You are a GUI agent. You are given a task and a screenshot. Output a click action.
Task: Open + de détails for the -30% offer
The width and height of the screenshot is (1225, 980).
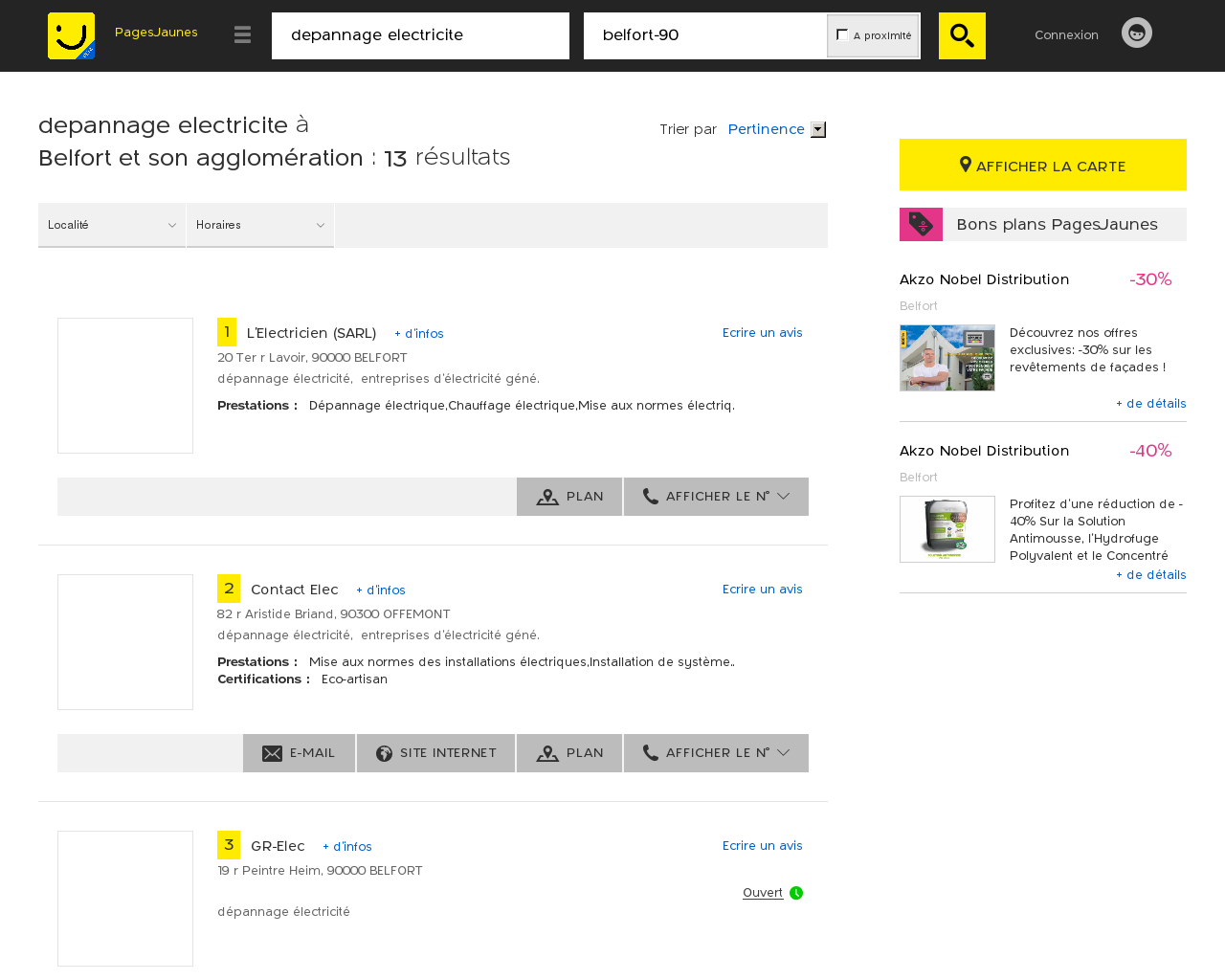1151,404
